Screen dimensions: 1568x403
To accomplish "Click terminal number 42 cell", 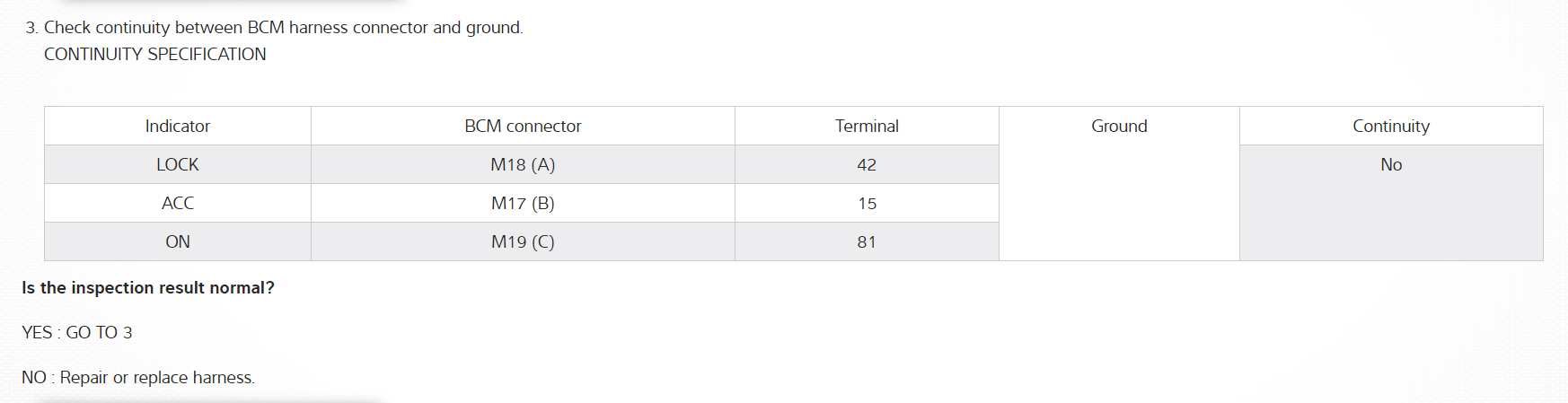I will tap(867, 165).
